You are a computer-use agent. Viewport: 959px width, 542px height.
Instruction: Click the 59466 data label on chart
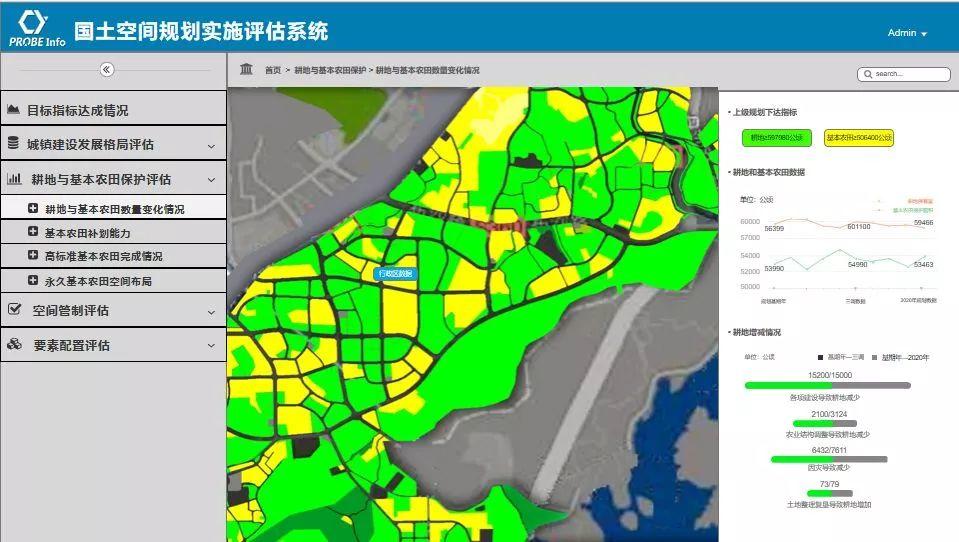click(924, 223)
